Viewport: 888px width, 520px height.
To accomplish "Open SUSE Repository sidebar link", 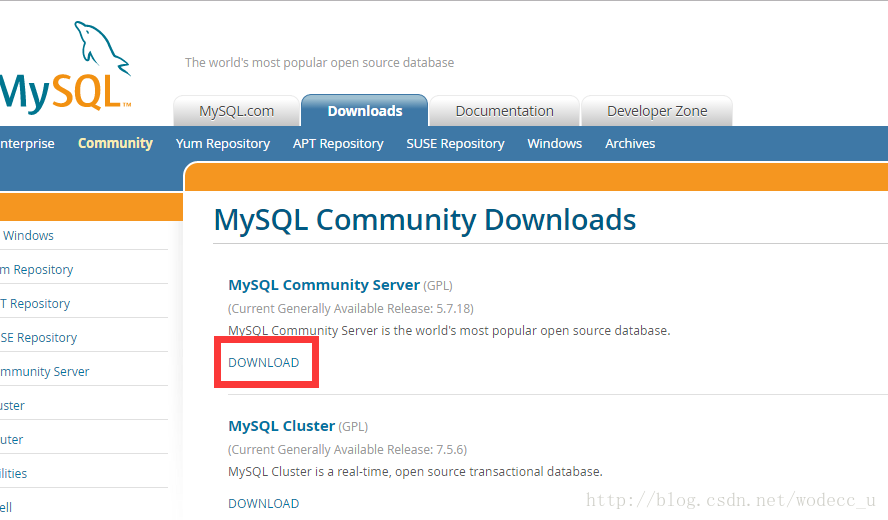I will 39,338.
